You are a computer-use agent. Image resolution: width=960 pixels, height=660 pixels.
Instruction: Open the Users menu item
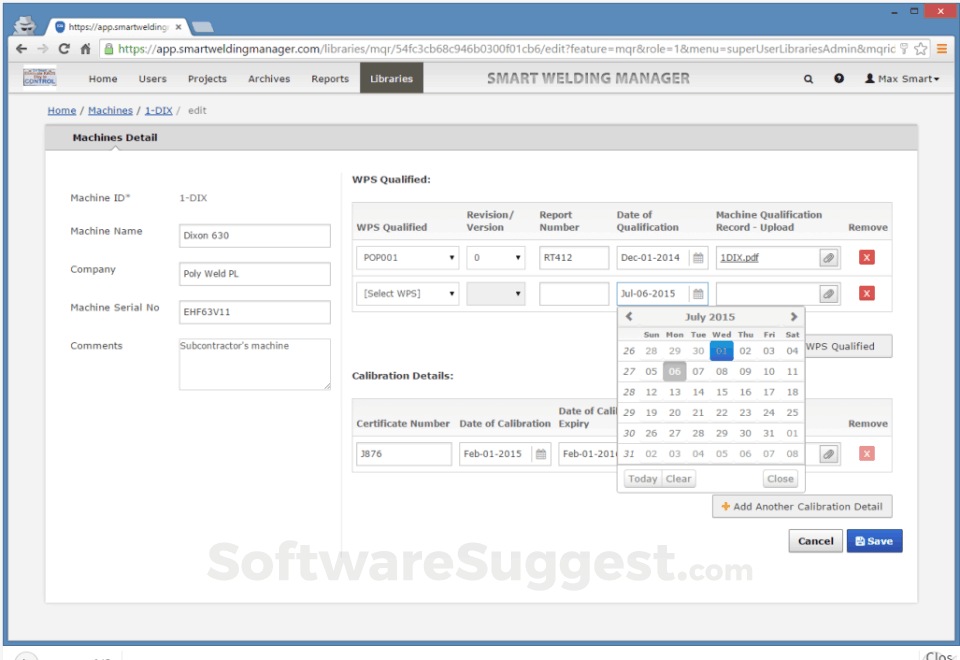point(152,79)
